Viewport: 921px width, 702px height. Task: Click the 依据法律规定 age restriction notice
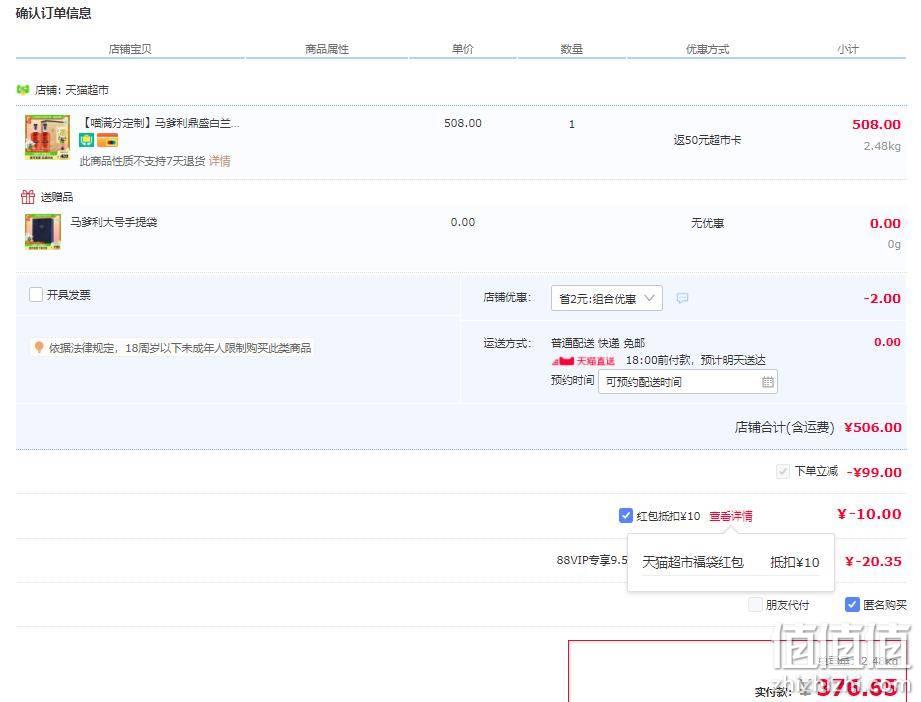pos(180,348)
